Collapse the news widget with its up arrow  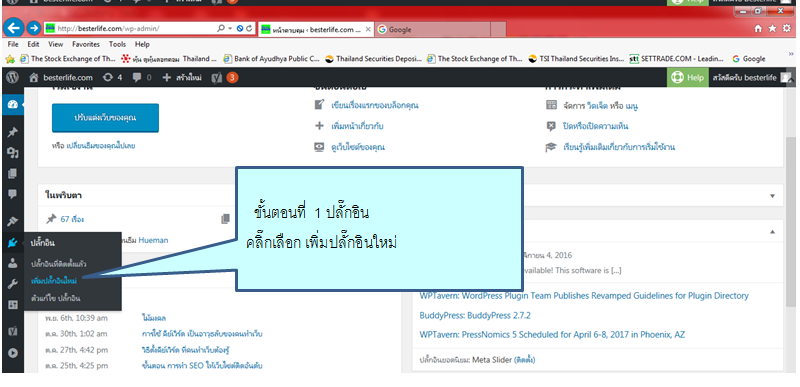[772, 232]
